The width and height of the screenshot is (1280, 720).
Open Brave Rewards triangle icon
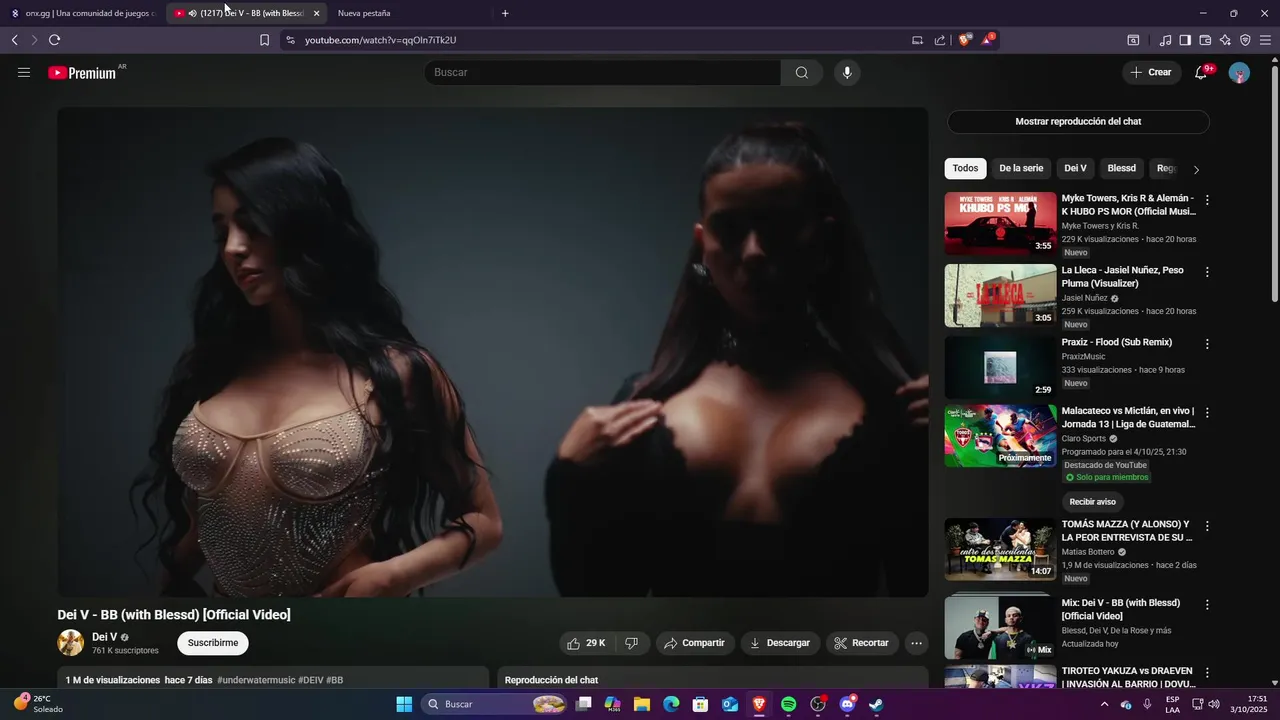[988, 40]
